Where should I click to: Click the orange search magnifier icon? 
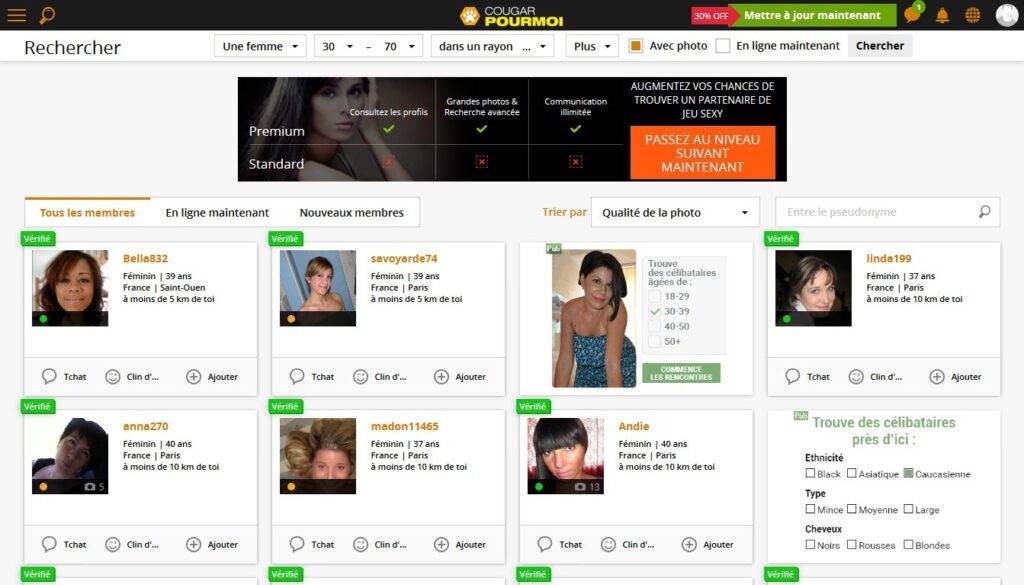point(47,15)
